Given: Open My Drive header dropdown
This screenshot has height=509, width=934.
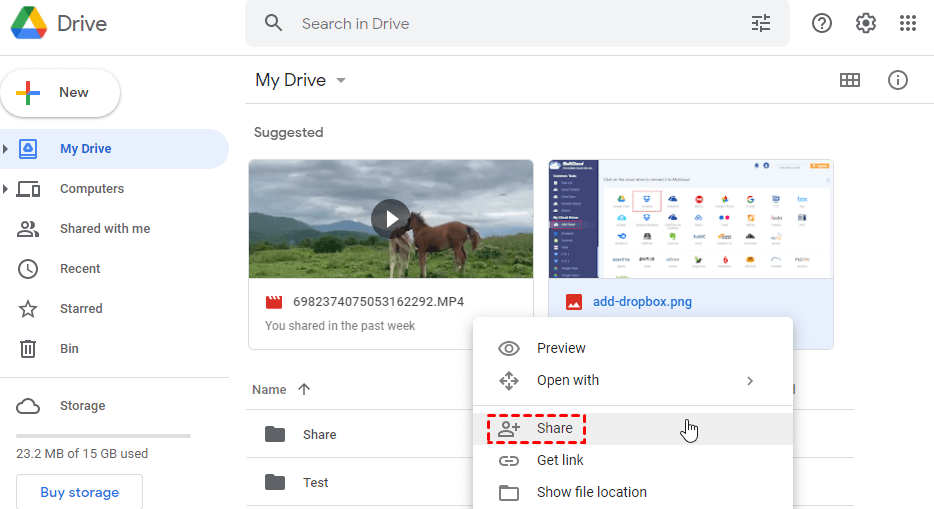Looking at the screenshot, I should click(x=341, y=81).
